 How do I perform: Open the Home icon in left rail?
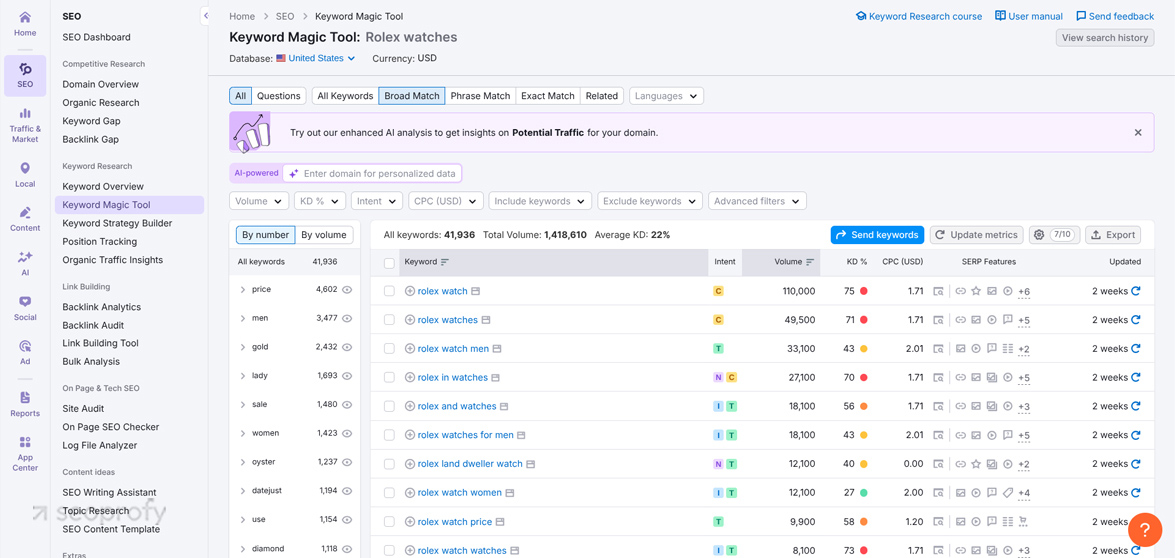25,24
